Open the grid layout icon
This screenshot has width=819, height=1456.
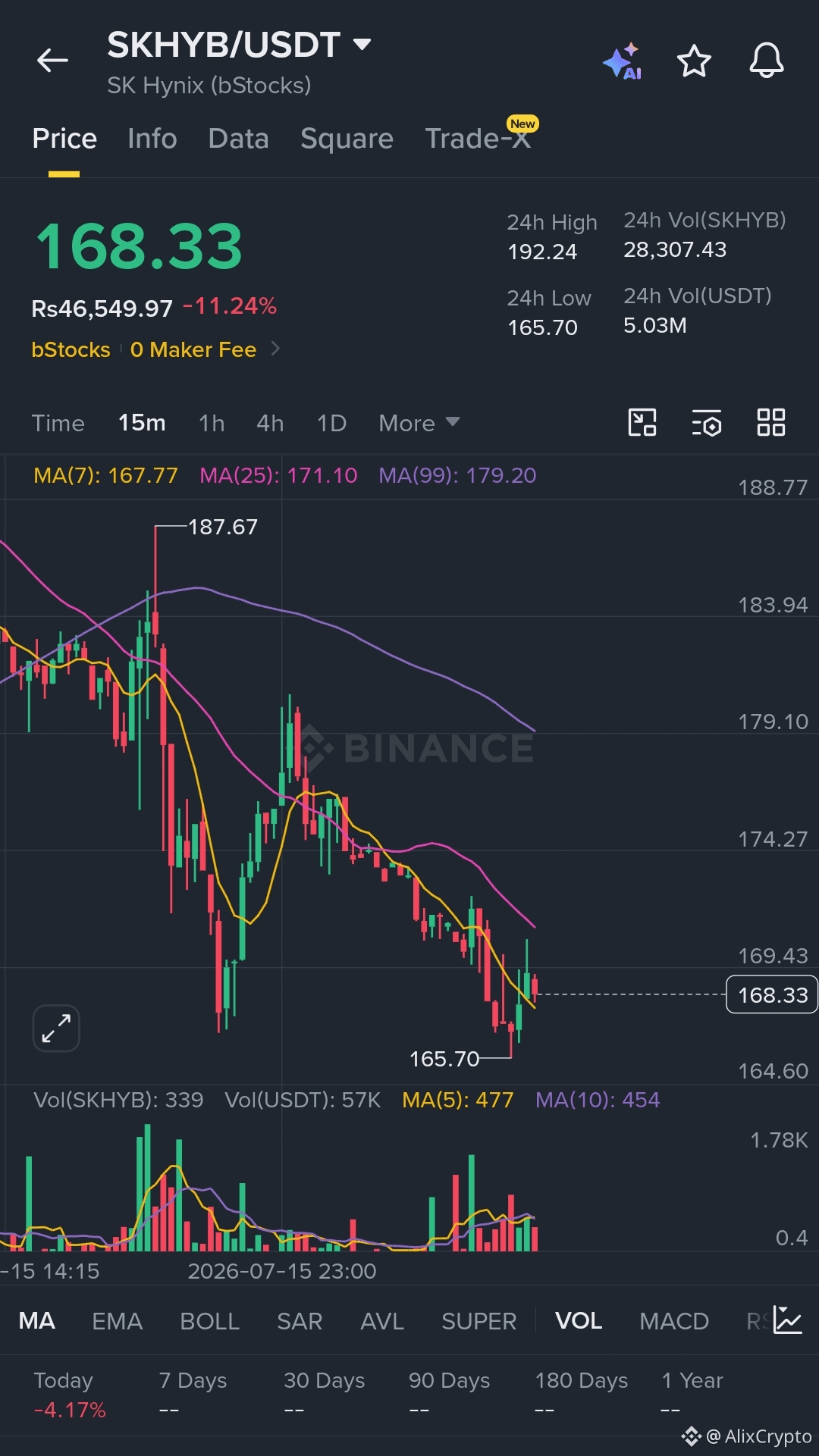pos(771,423)
